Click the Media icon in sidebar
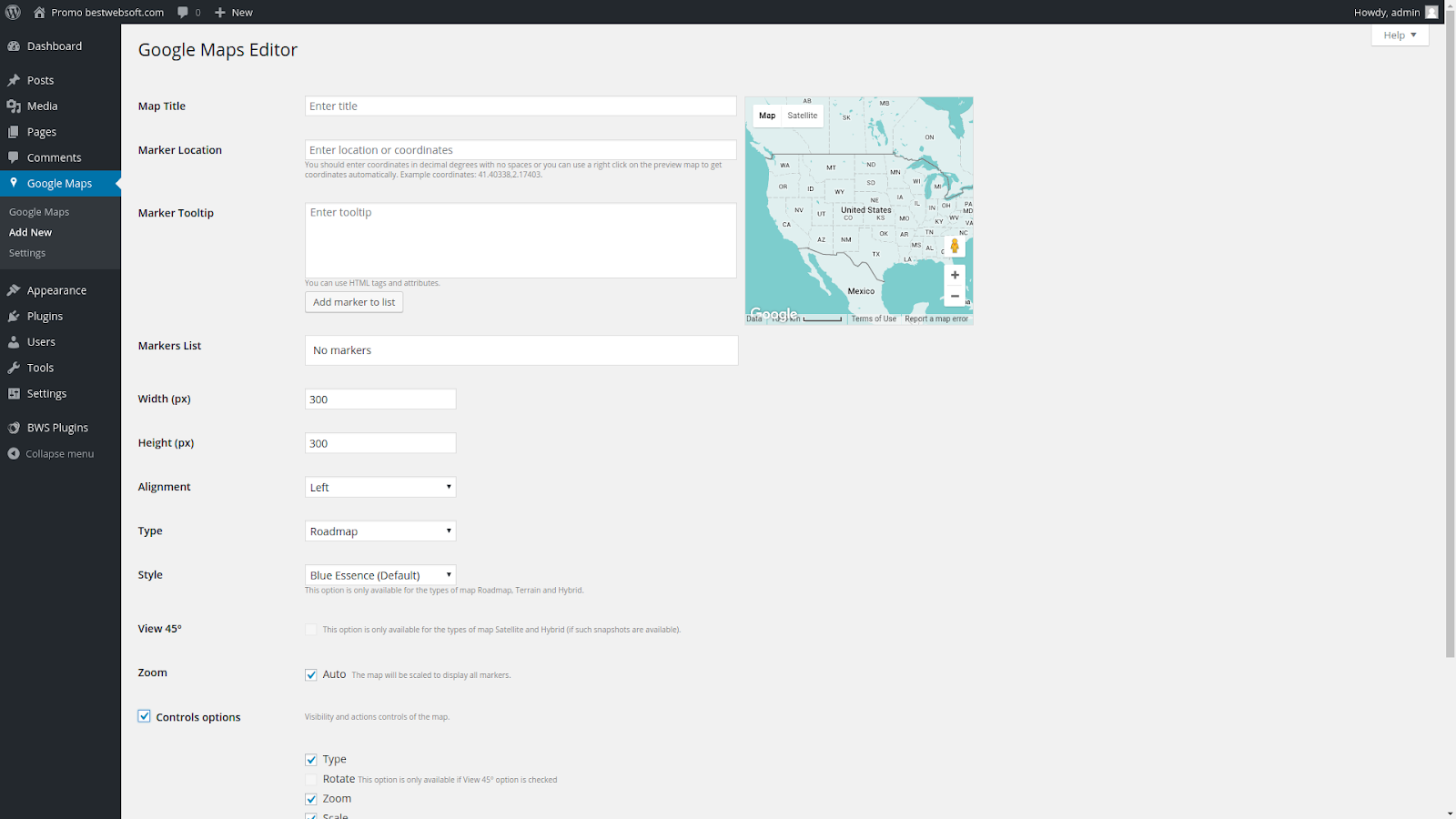 point(14,106)
